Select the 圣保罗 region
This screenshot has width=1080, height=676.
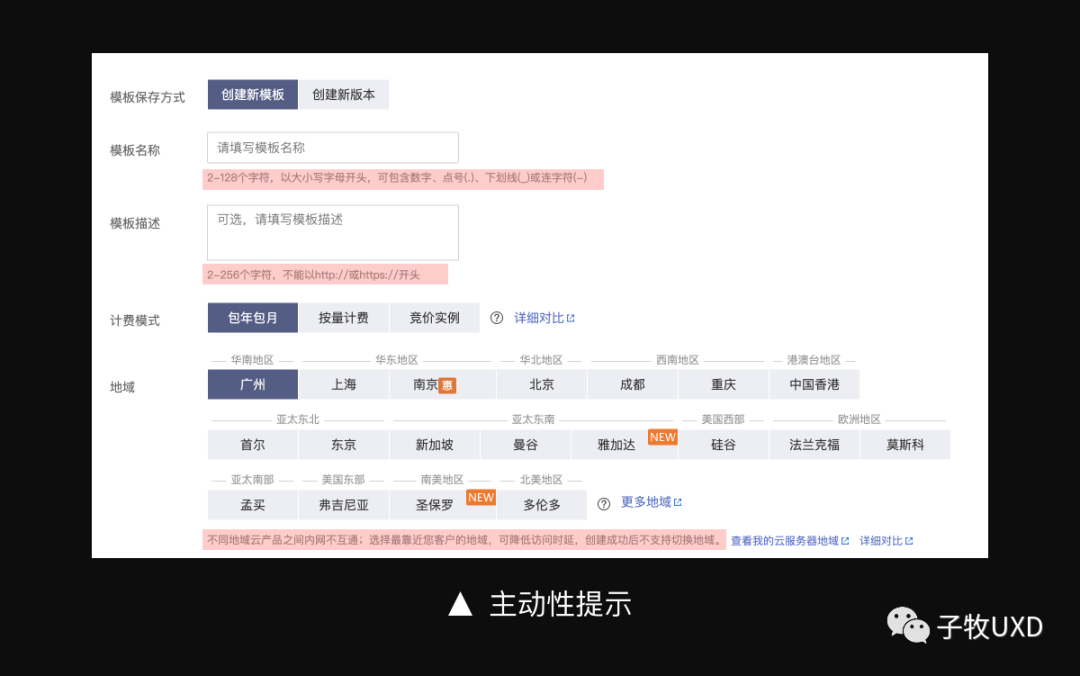click(442, 504)
